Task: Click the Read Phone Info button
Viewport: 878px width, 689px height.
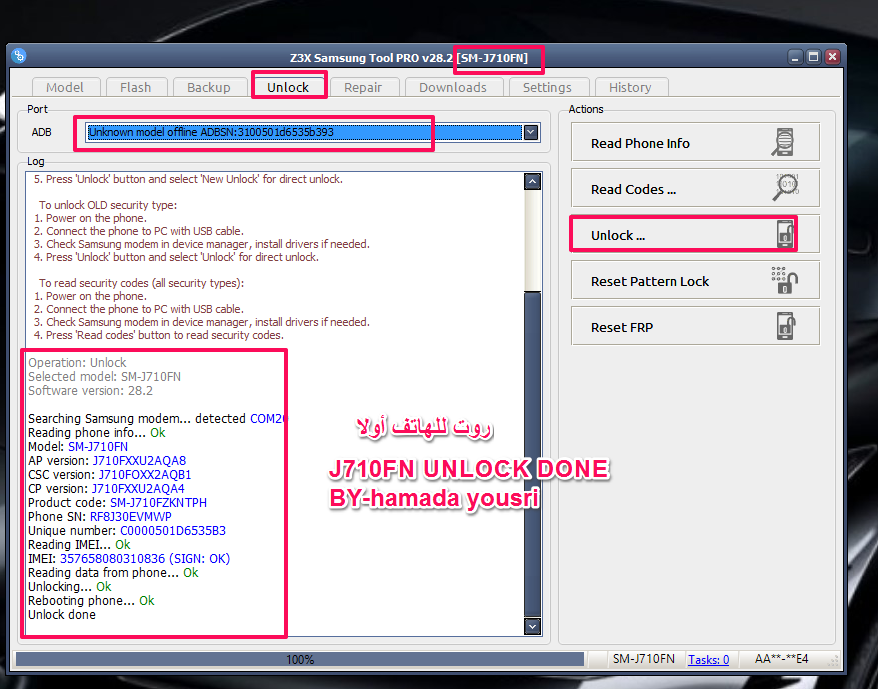Action: [695, 142]
